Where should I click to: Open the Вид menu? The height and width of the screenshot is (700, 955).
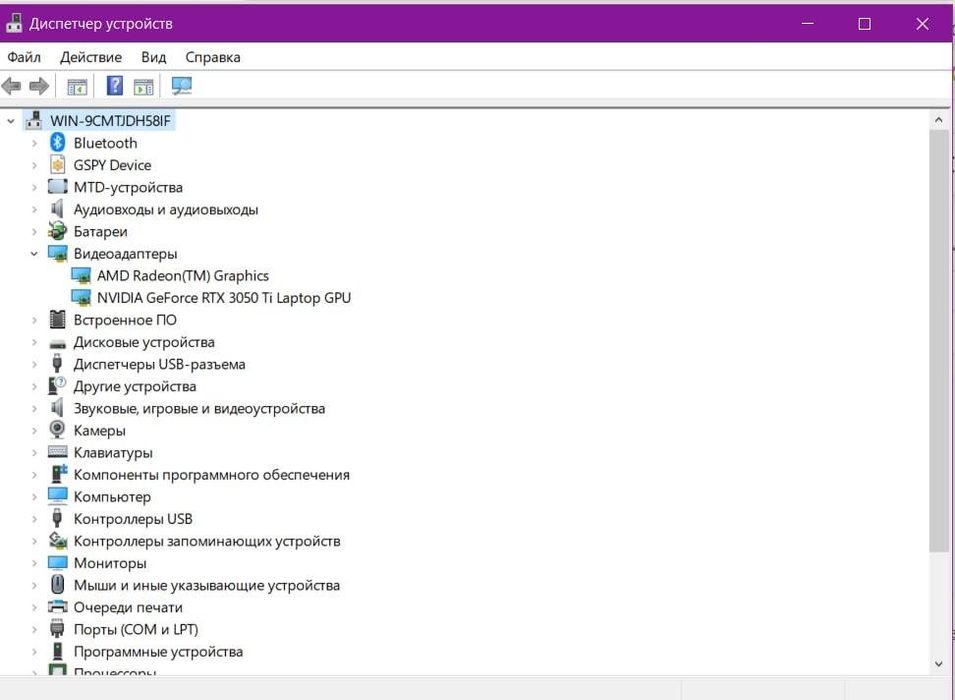click(153, 57)
